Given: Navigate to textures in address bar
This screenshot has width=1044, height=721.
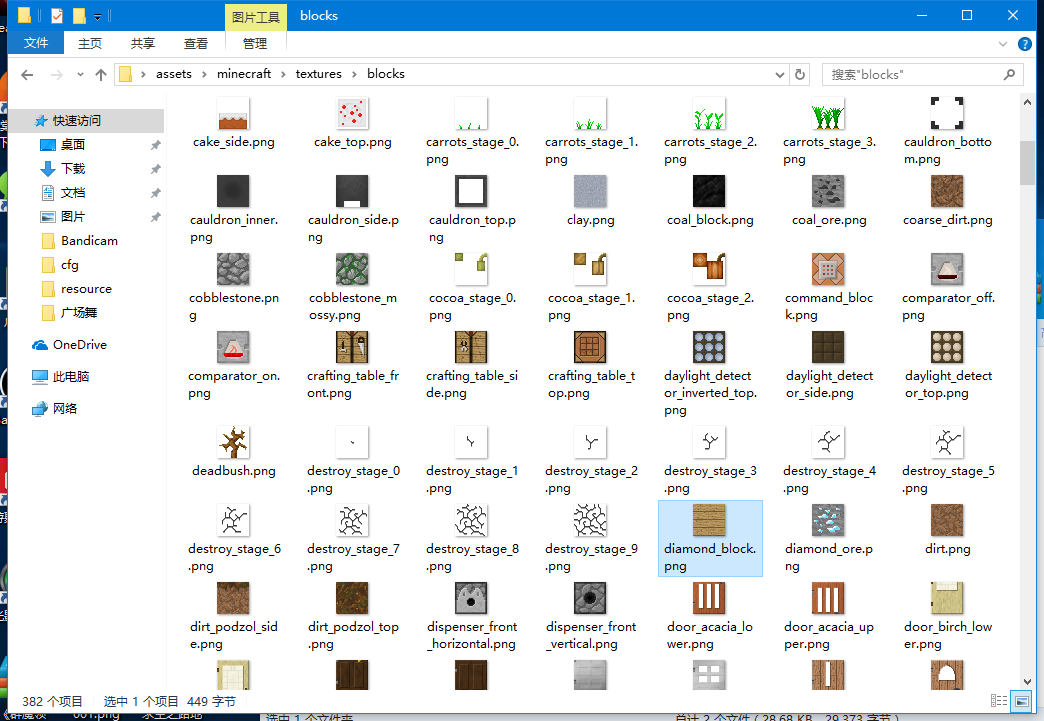Looking at the screenshot, I should coord(318,74).
